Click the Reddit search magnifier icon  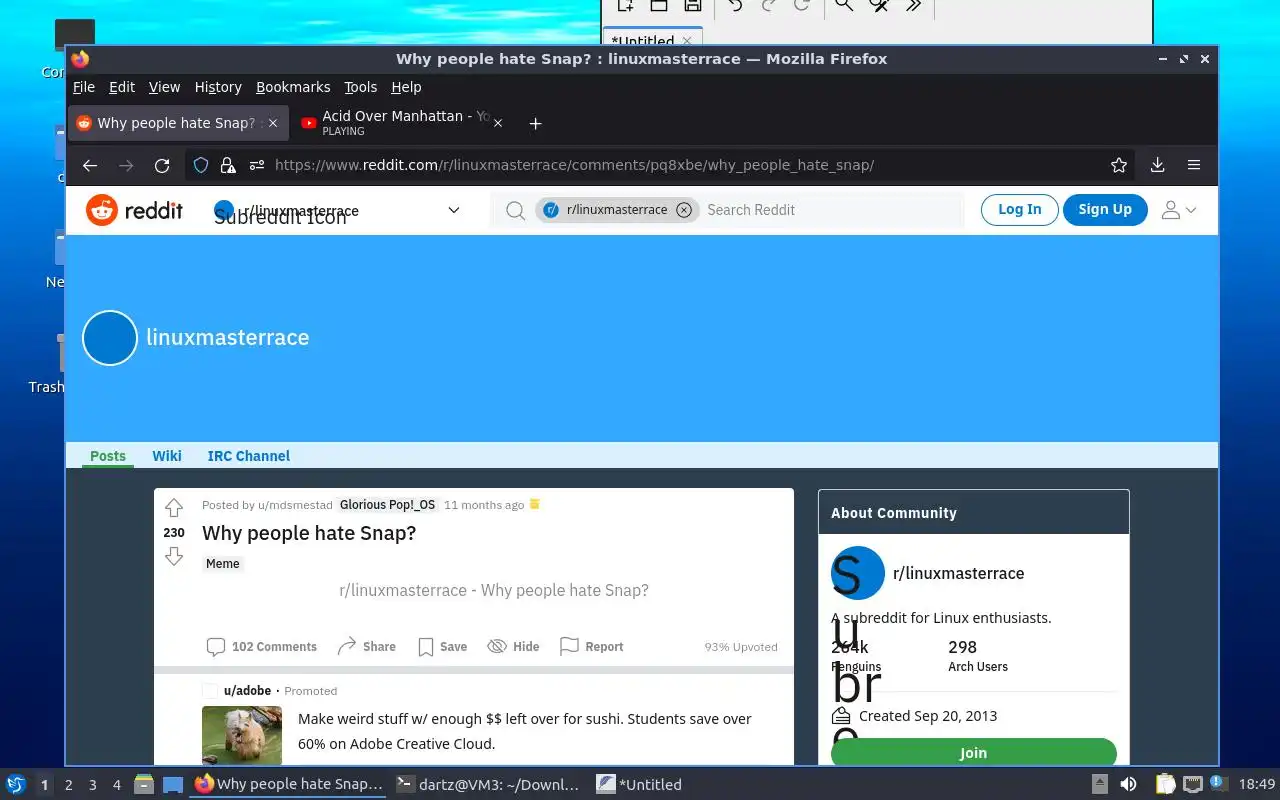pos(515,210)
